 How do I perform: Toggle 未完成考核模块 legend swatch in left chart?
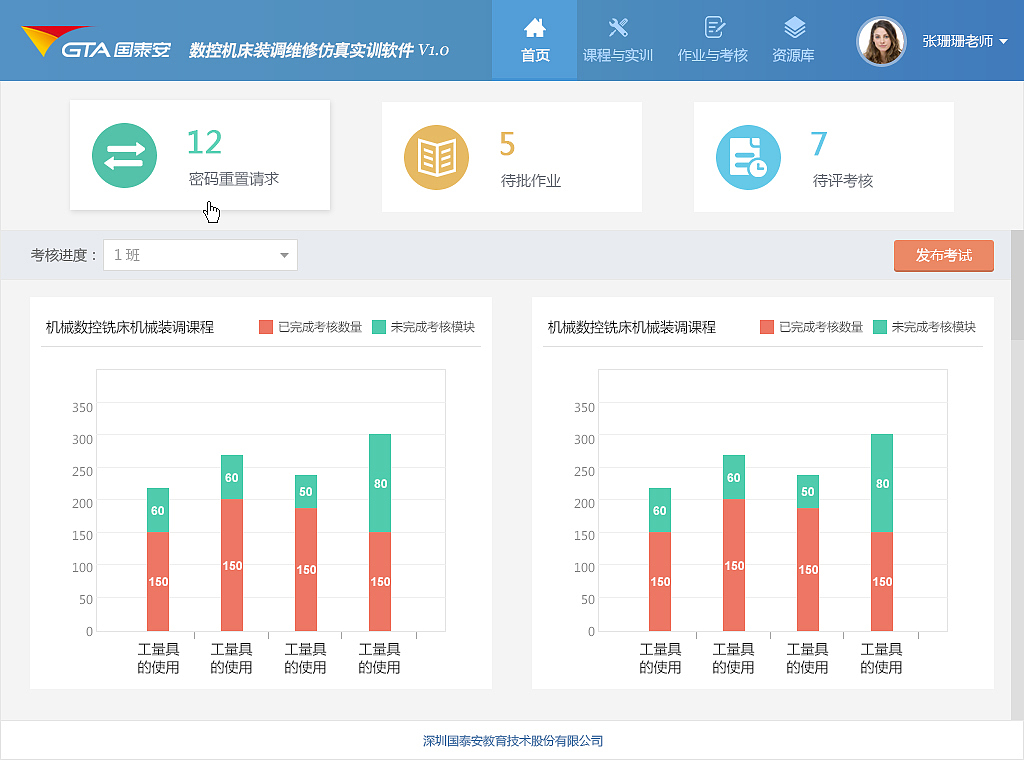379,327
